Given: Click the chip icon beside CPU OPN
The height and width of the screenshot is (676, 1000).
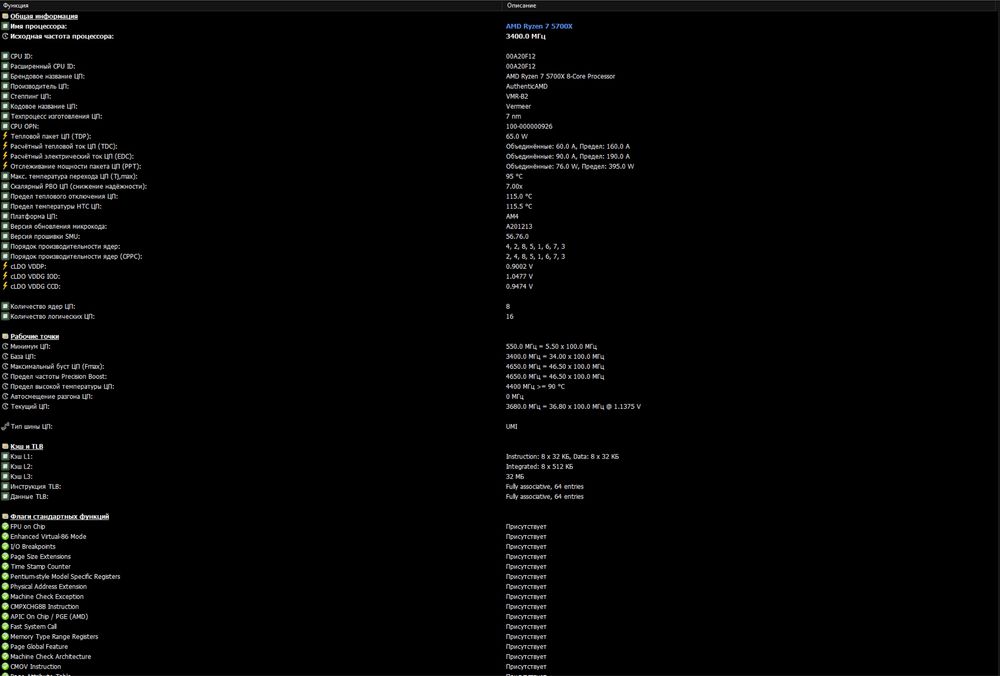Looking at the screenshot, I should pos(5,126).
